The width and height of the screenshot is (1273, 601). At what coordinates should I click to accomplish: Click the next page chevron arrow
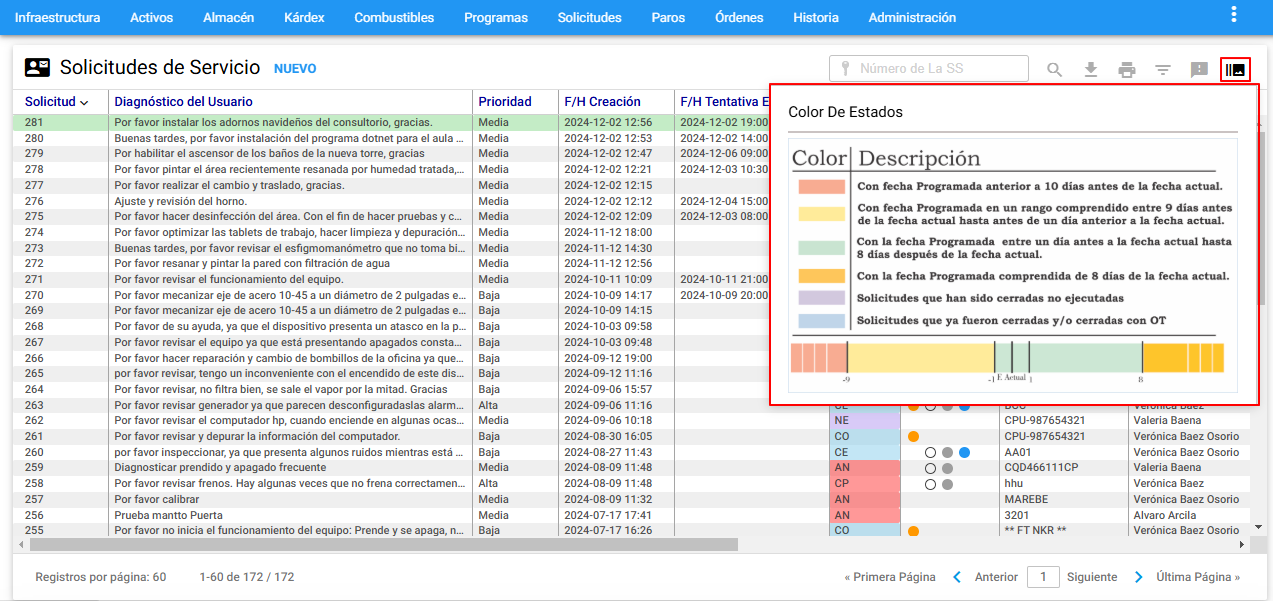pyautogui.click(x=1138, y=577)
